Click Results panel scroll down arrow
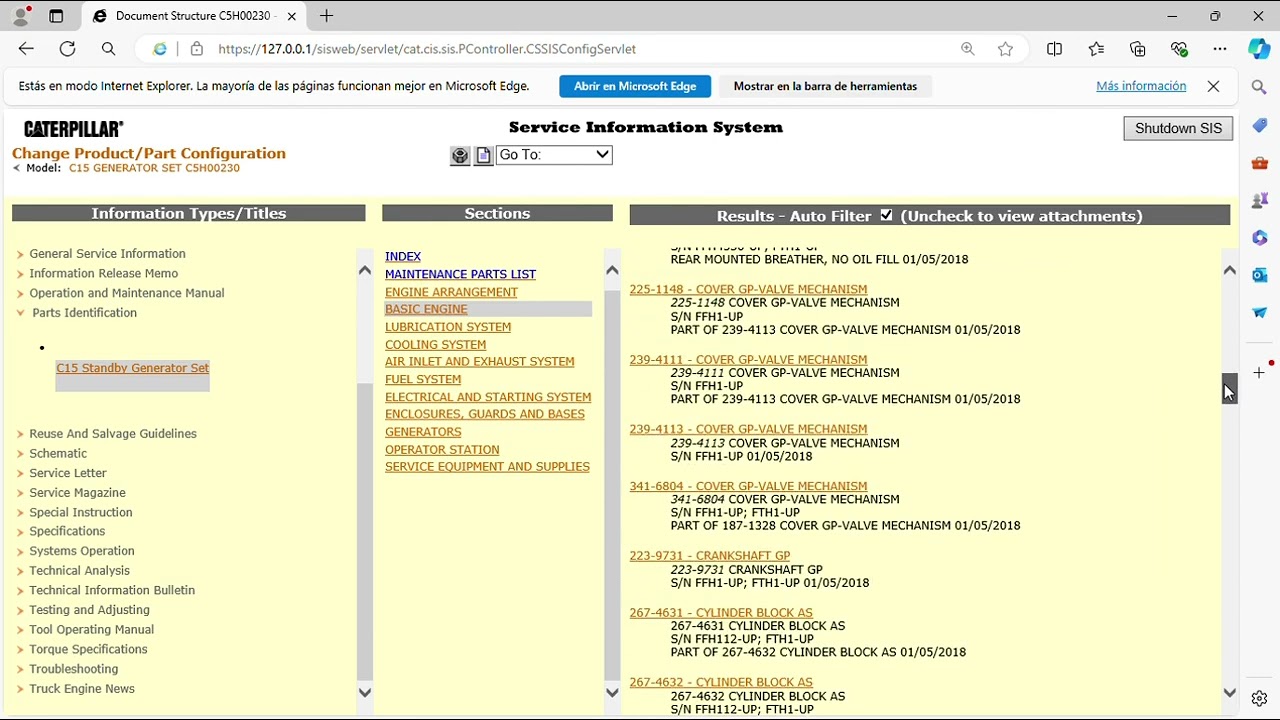The width and height of the screenshot is (1280, 720). tap(1230, 692)
